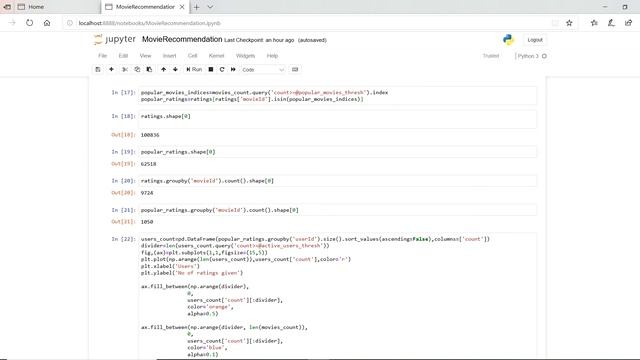Move selected cell up arrow
The width and height of the screenshot is (640, 360).
point(163,69)
